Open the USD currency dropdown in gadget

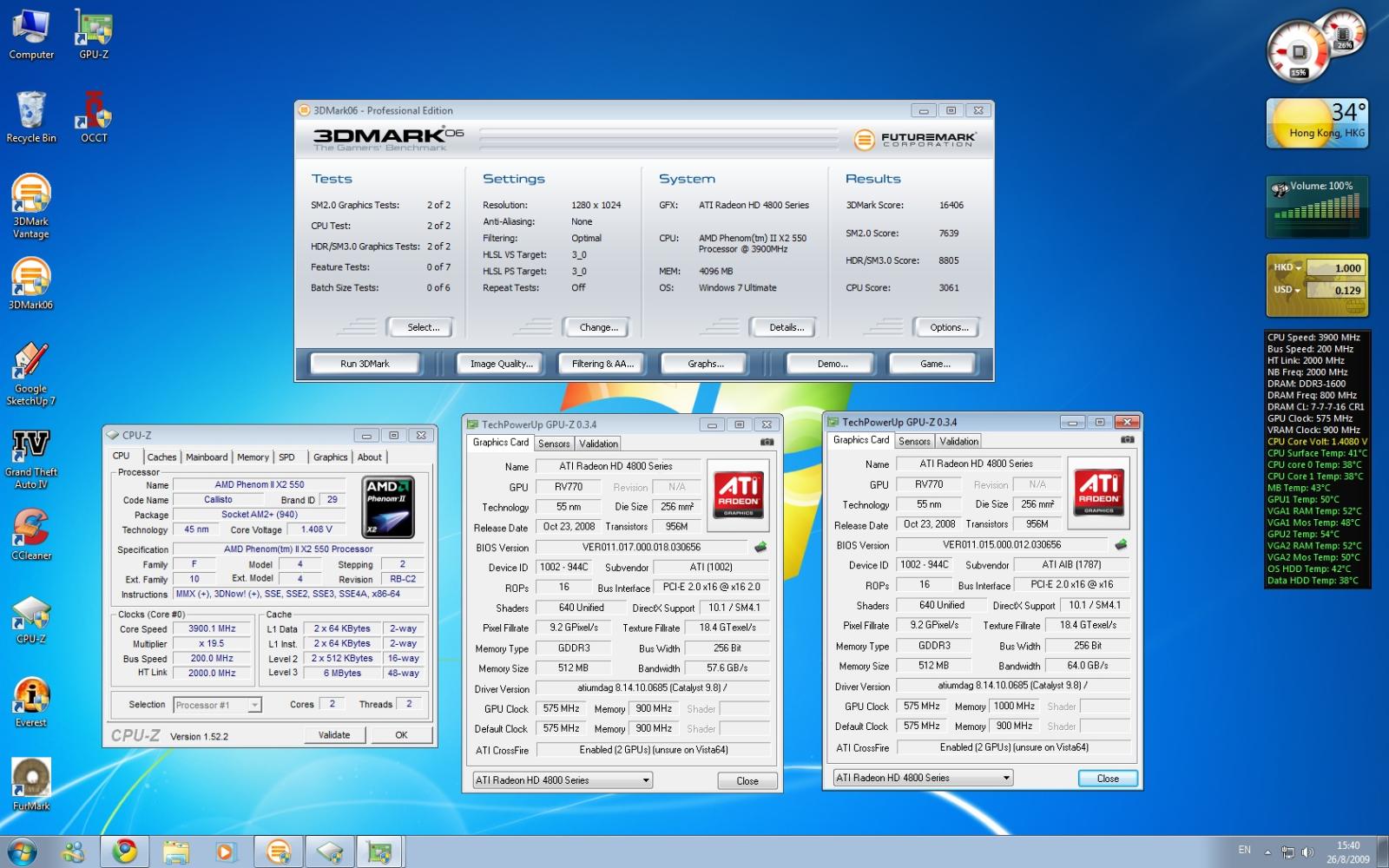coord(1287,290)
